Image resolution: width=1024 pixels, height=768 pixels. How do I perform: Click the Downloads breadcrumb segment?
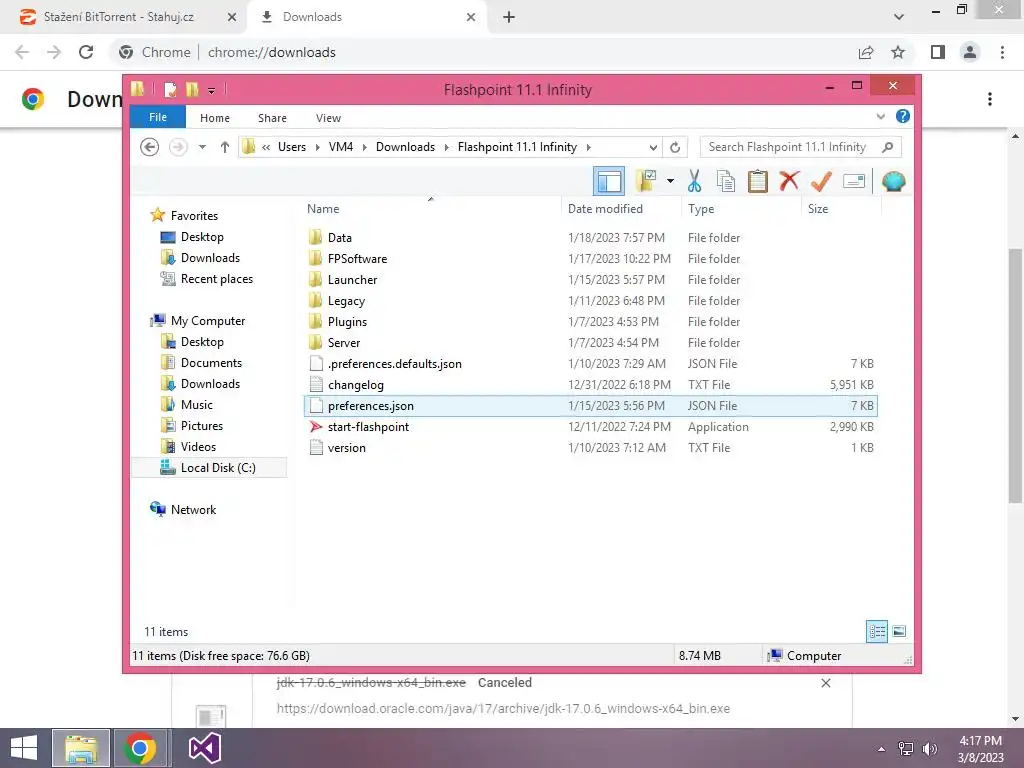[405, 147]
